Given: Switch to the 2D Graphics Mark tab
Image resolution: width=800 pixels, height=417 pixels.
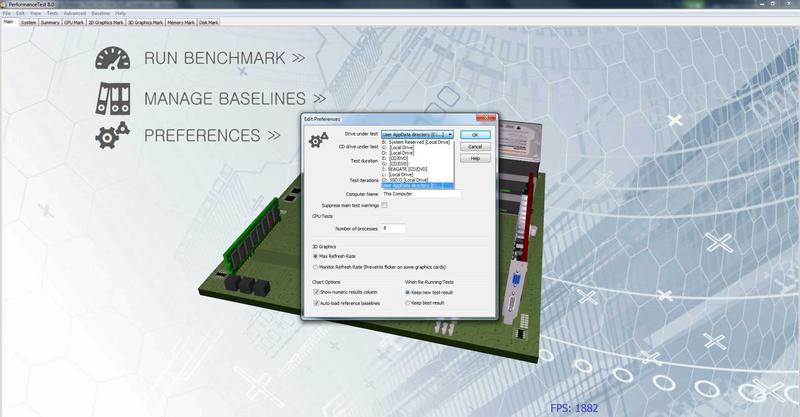Looking at the screenshot, I should click(x=106, y=22).
